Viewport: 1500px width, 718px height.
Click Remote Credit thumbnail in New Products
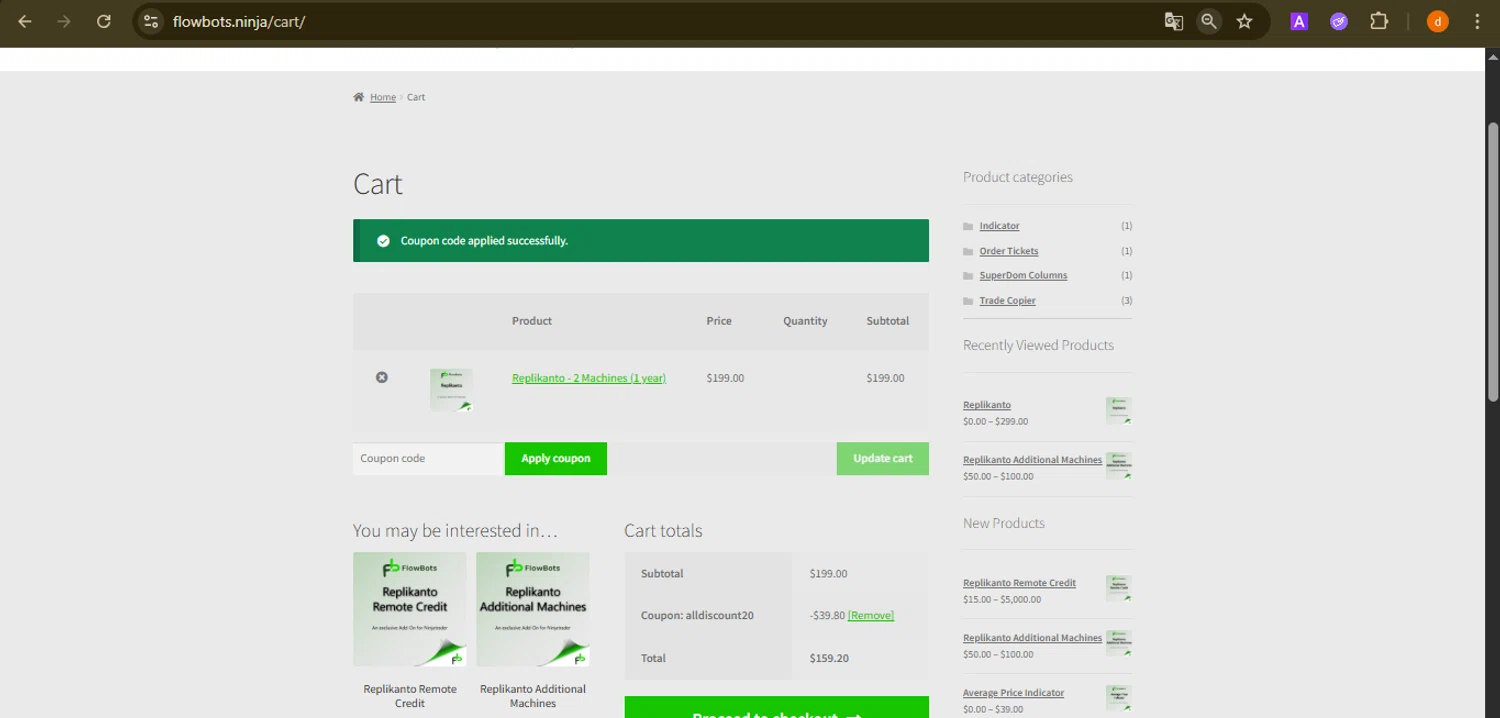pos(1119,589)
